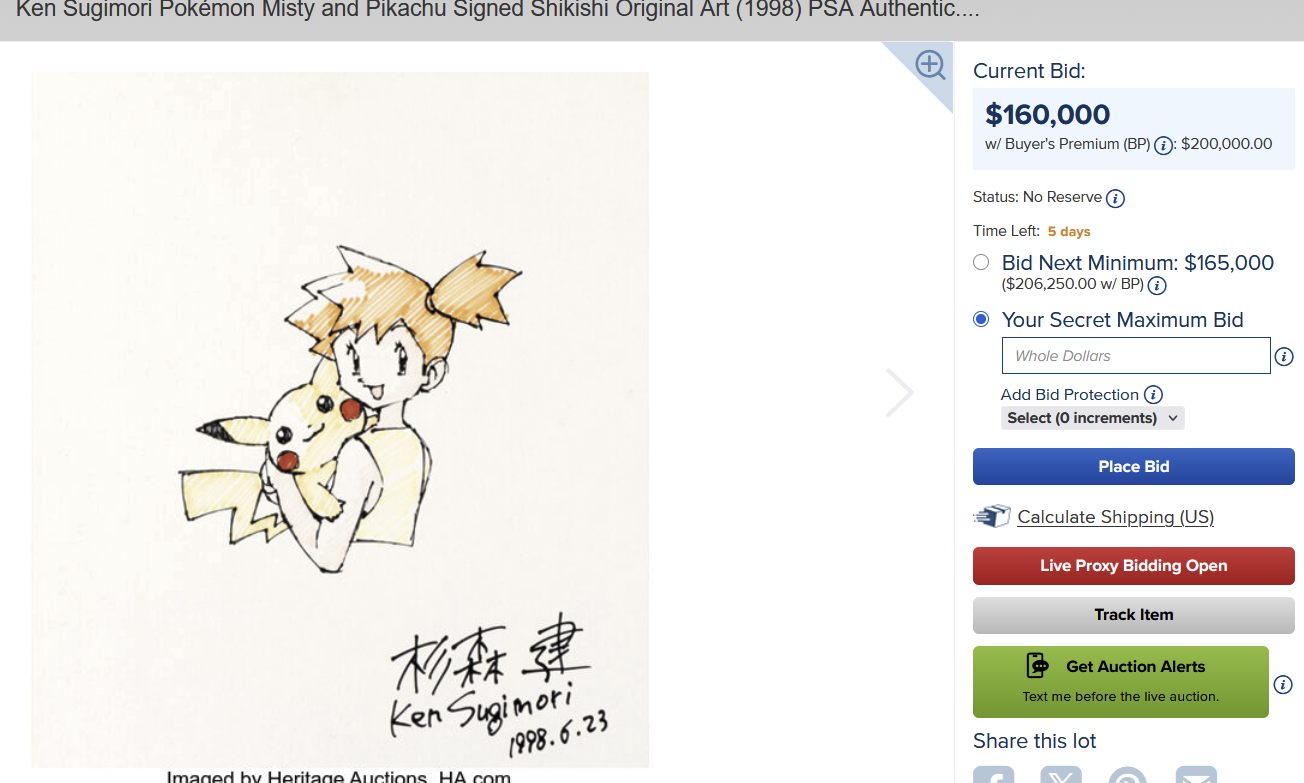Select the Bid Next Minimum radio option

tap(981, 263)
